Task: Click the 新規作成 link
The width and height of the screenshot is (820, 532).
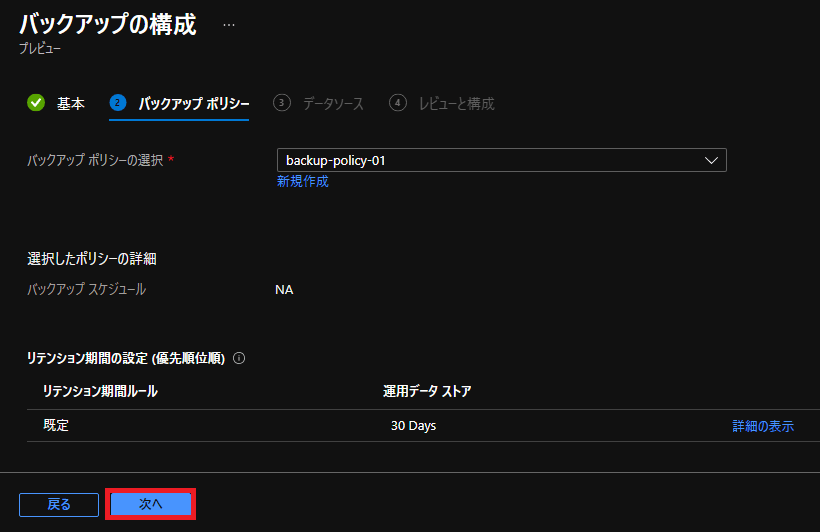Action: (x=302, y=181)
